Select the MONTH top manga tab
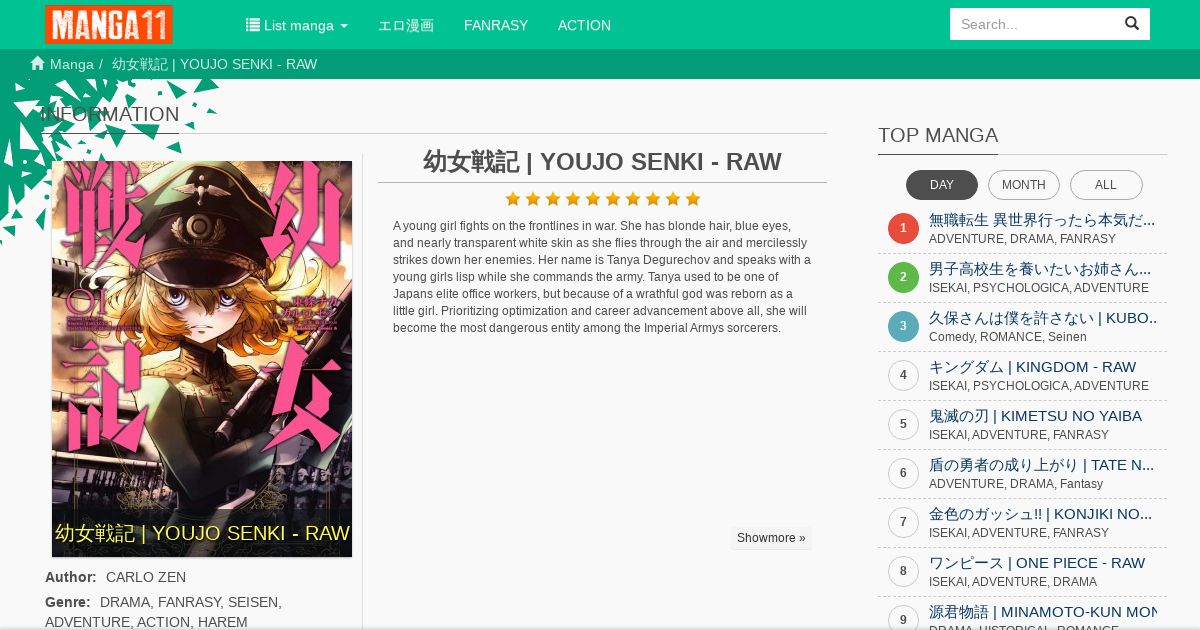Viewport: 1200px width, 630px height. click(1024, 185)
